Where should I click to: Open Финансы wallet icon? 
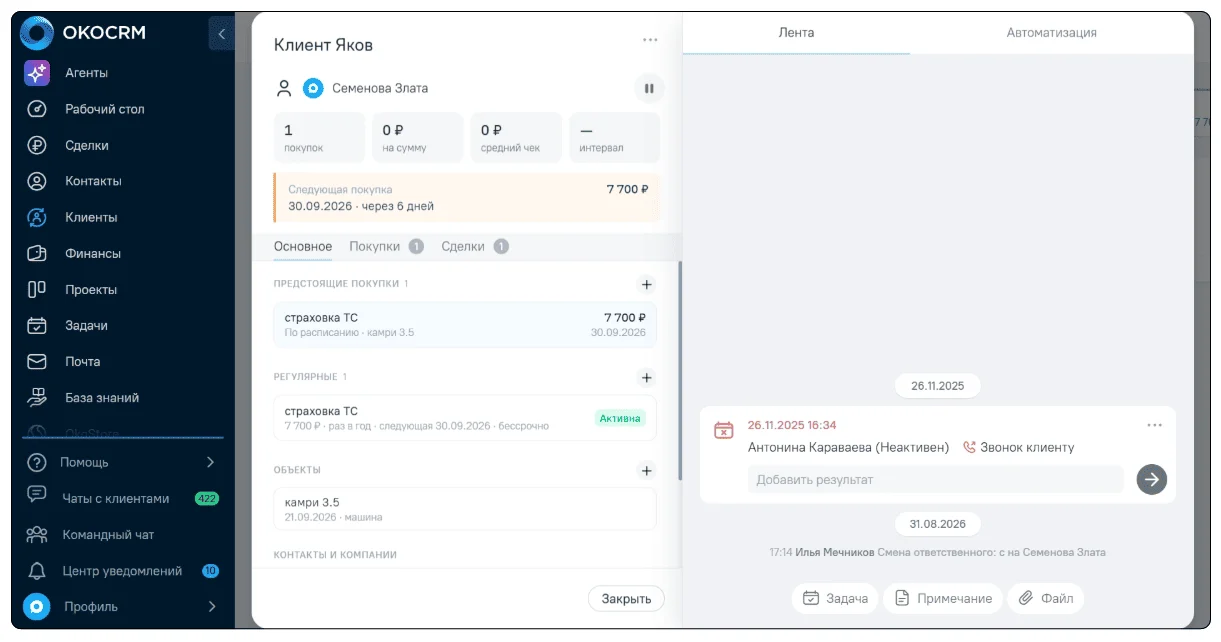pos(37,253)
